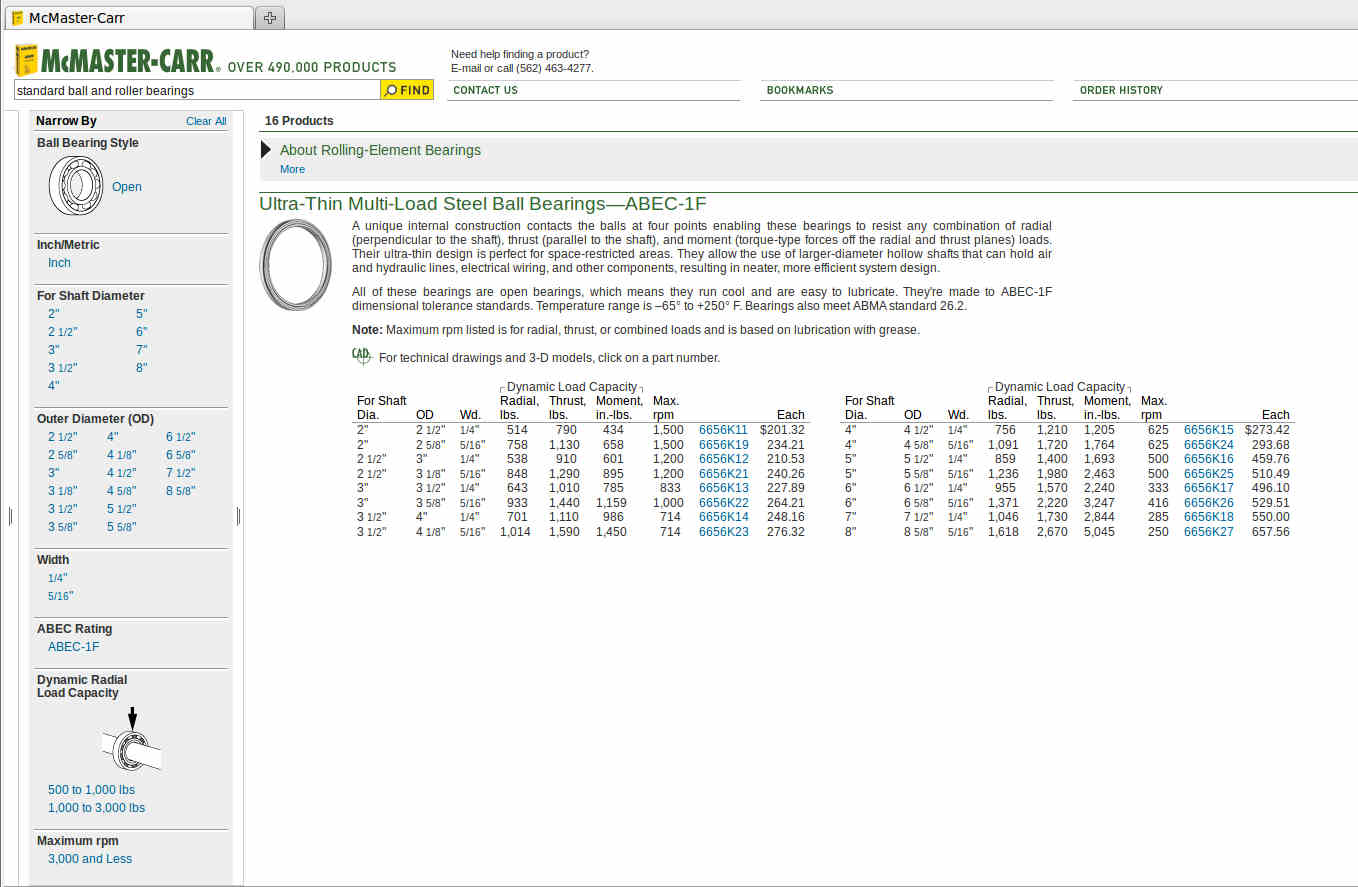Open a new browser tab with plus button
Screen dimensions: 1358x887
click(270, 18)
